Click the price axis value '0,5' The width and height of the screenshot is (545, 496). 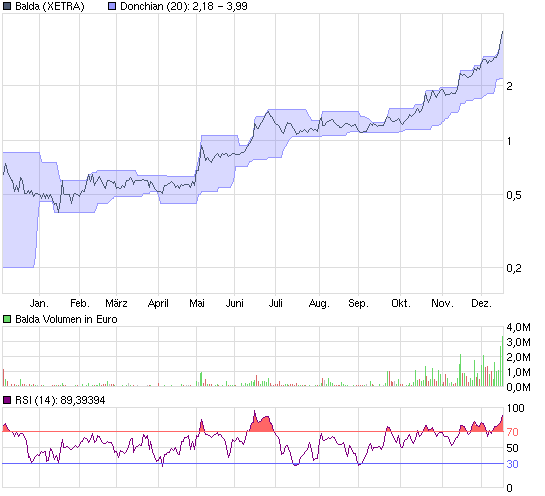point(514,195)
